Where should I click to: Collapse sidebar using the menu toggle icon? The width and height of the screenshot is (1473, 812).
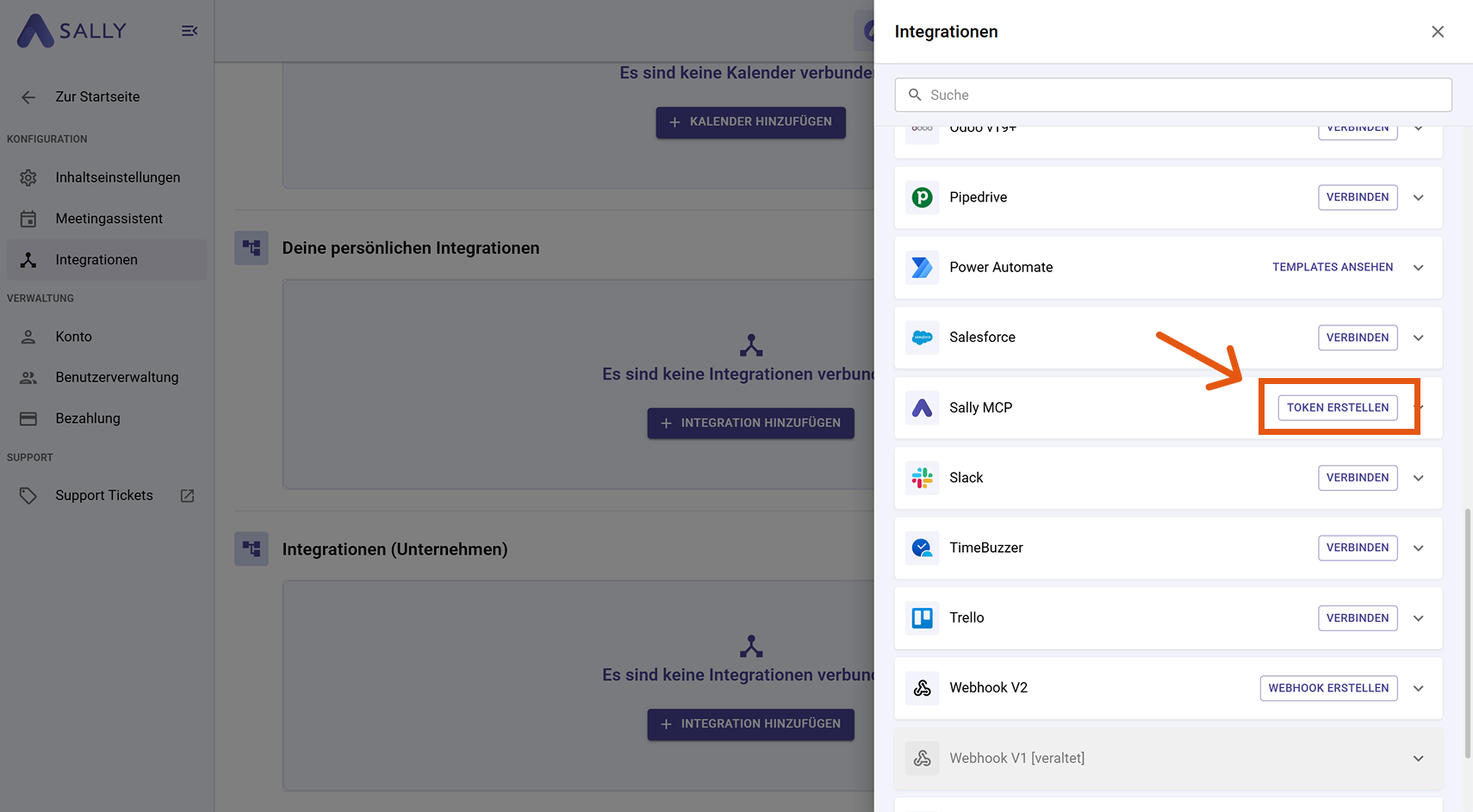point(190,31)
